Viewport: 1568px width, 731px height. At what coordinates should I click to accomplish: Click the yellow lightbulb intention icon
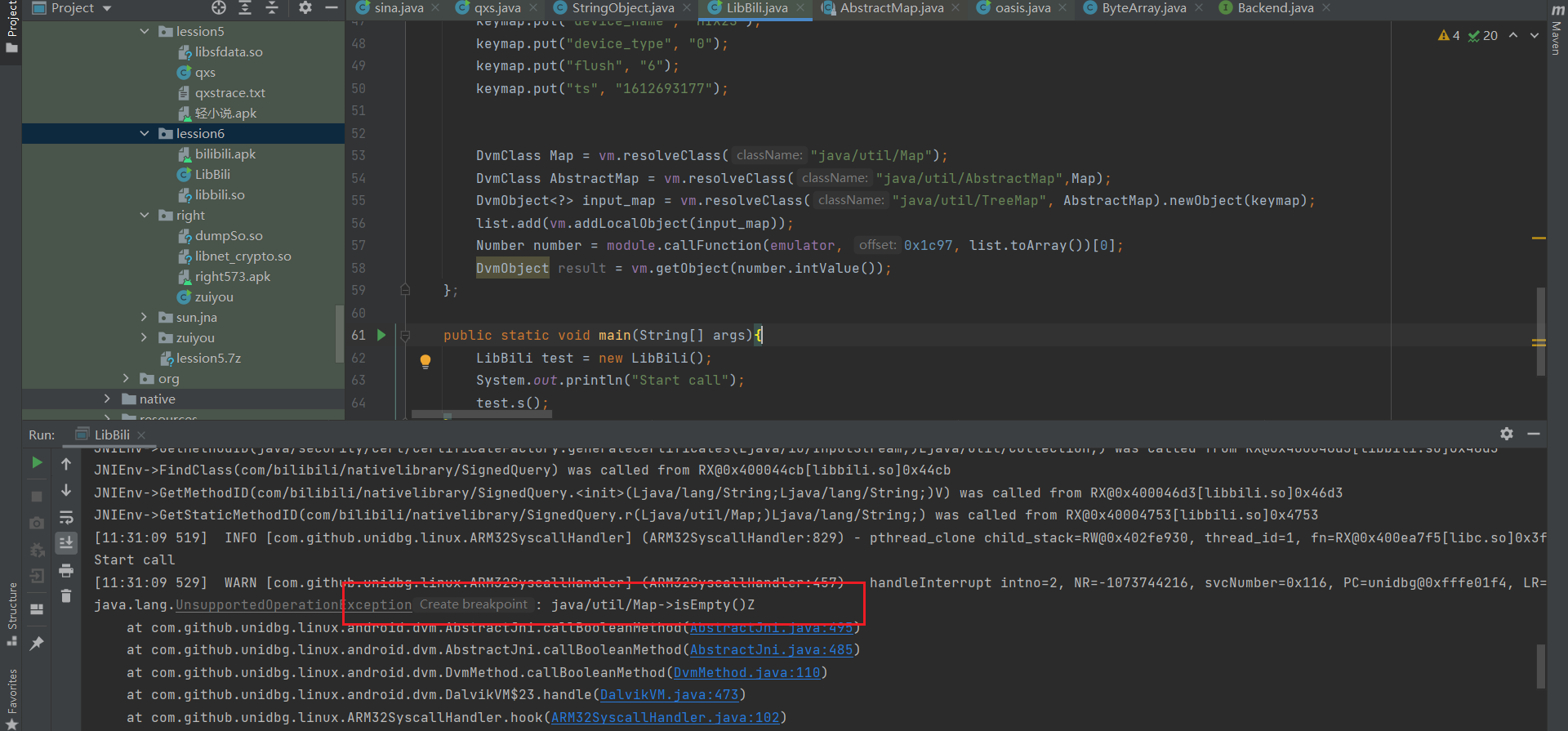[x=425, y=361]
